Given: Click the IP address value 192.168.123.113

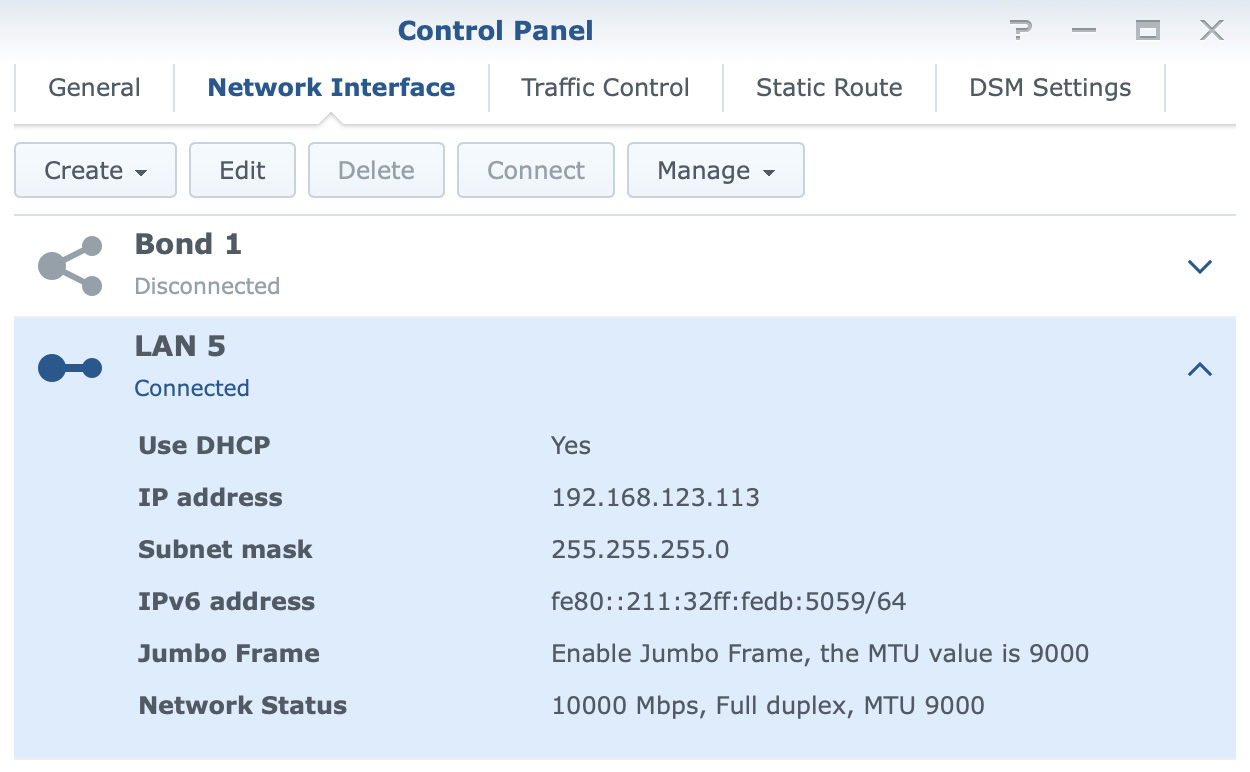Looking at the screenshot, I should (655, 497).
